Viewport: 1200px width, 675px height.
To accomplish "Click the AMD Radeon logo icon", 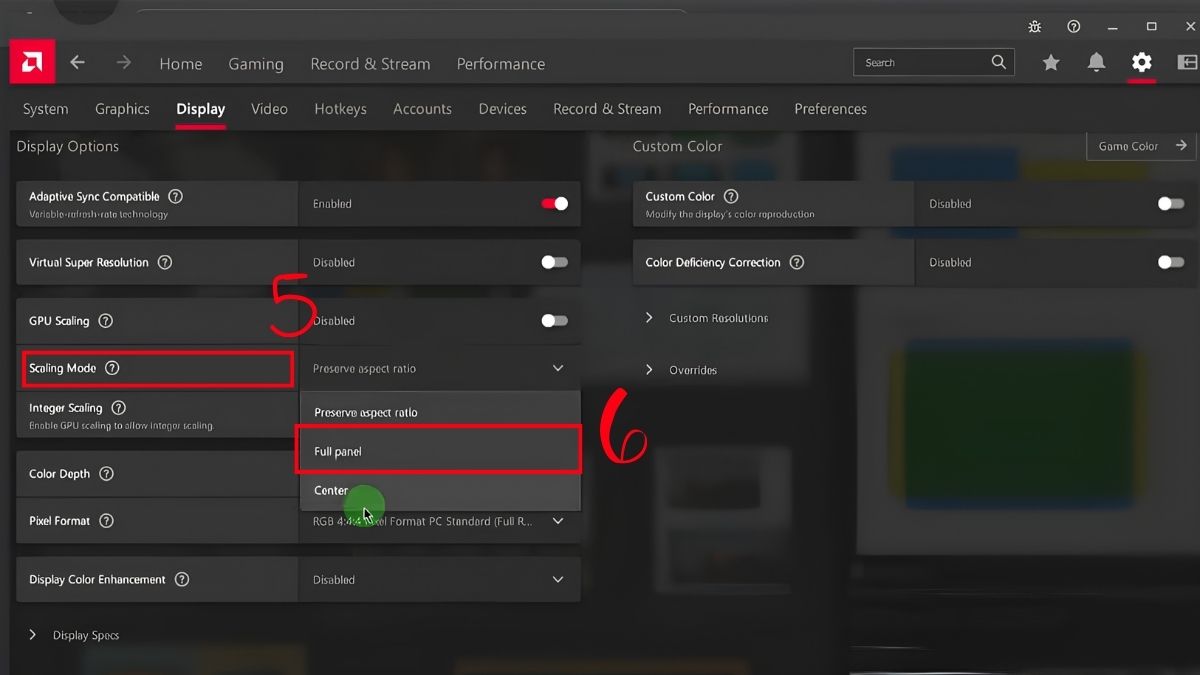I will [x=31, y=61].
